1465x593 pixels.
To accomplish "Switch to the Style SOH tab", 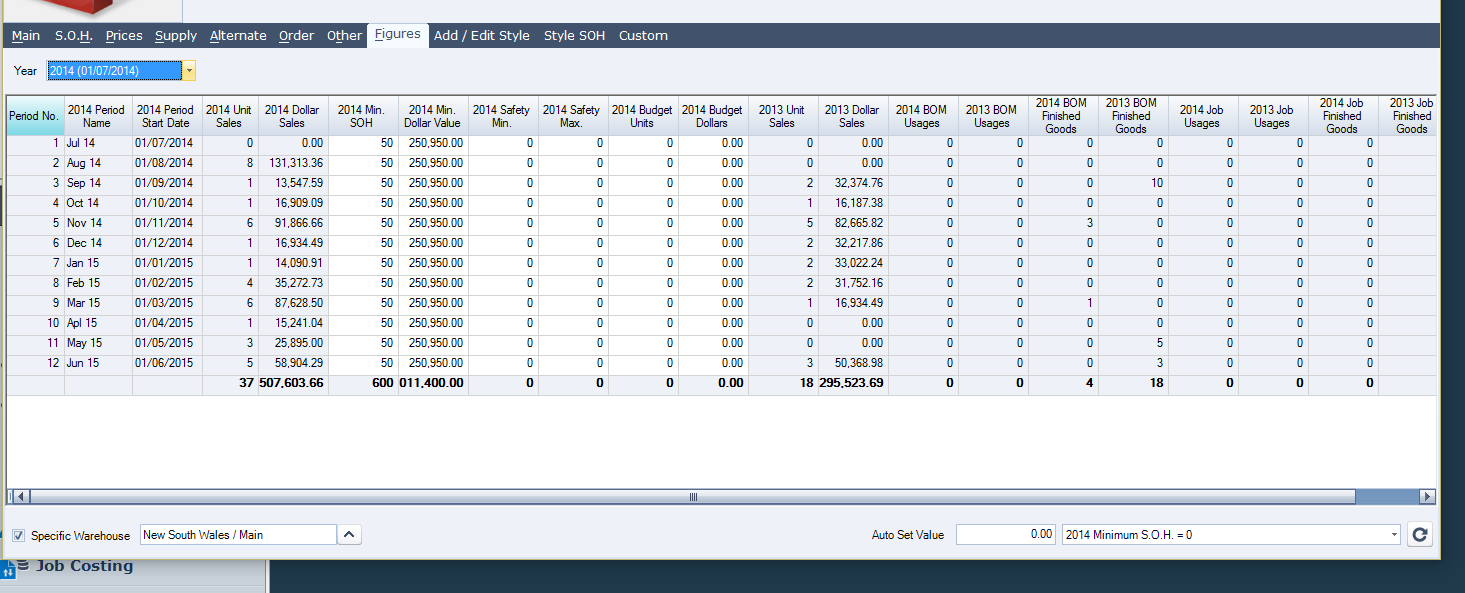I will [574, 36].
